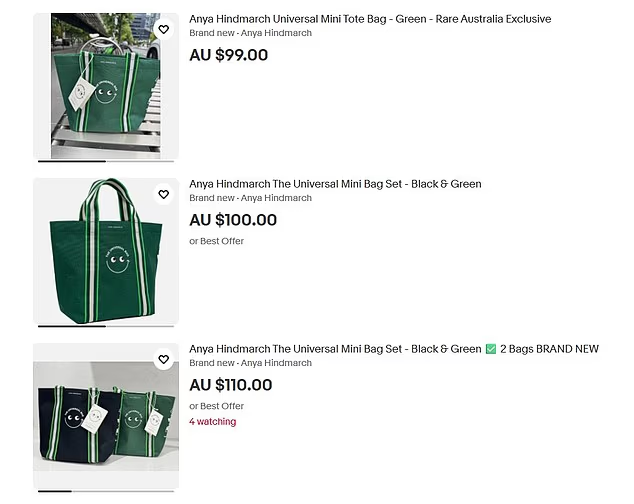Open the 2 Bags BRAND NEW listing title
Image resolution: width=634 pixels, height=504 pixels.
[x=393, y=349]
